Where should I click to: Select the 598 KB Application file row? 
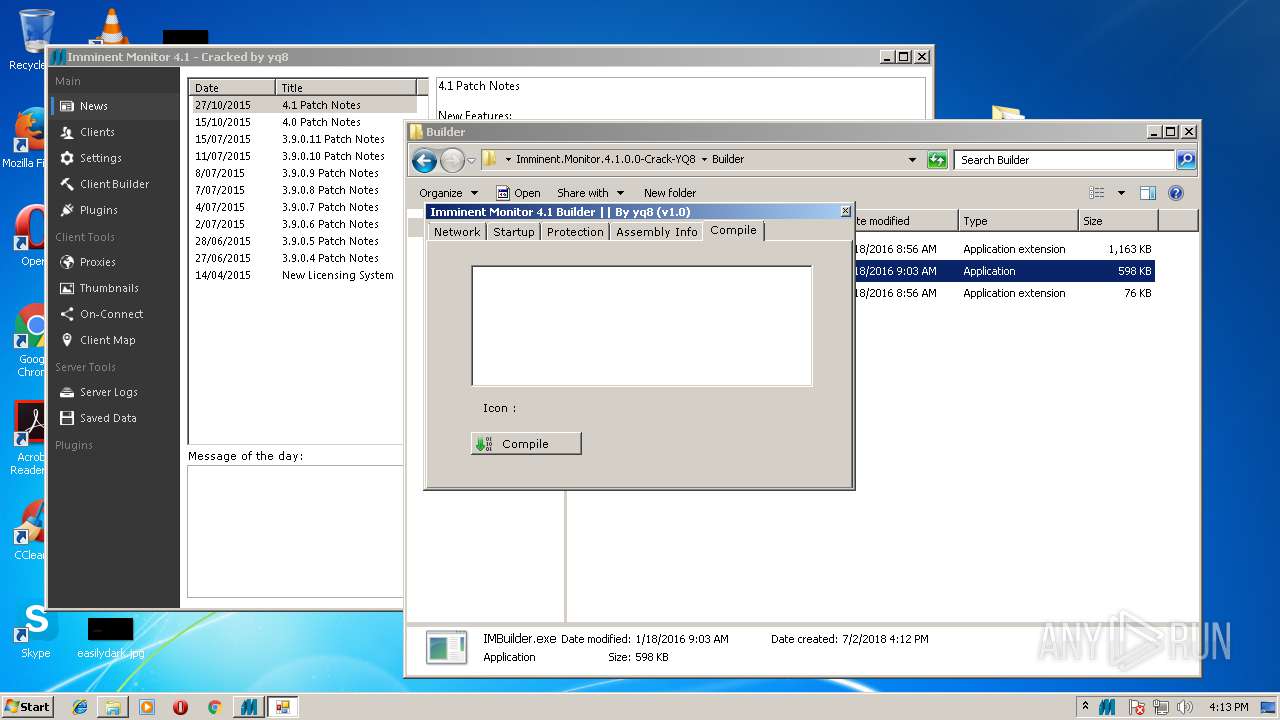[1004, 271]
